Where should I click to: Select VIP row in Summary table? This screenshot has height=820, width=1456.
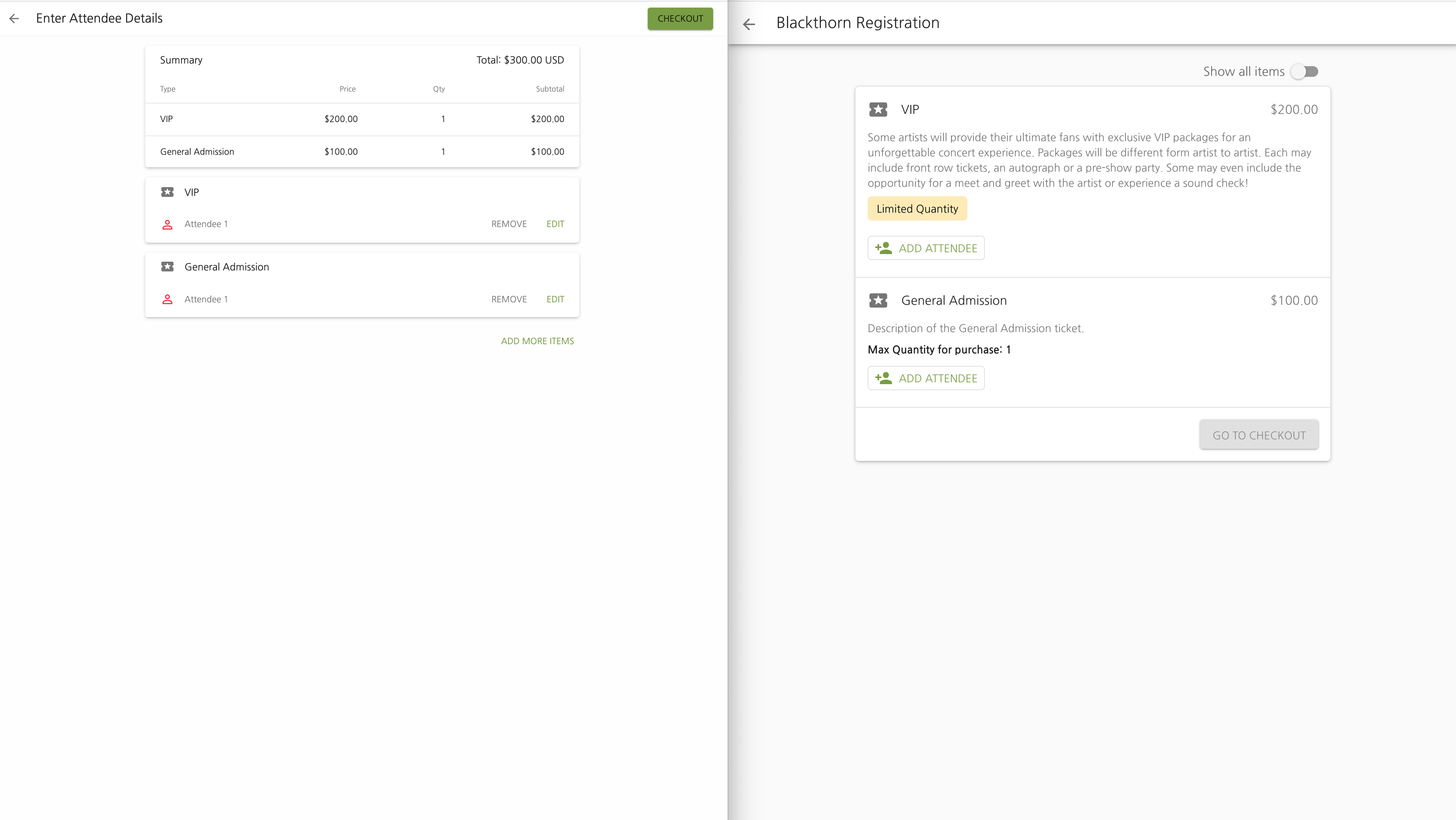362,119
